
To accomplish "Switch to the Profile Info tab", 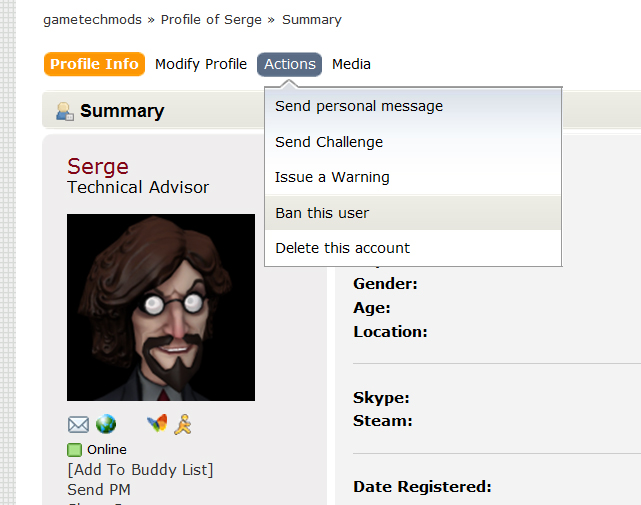I will [x=94, y=64].
